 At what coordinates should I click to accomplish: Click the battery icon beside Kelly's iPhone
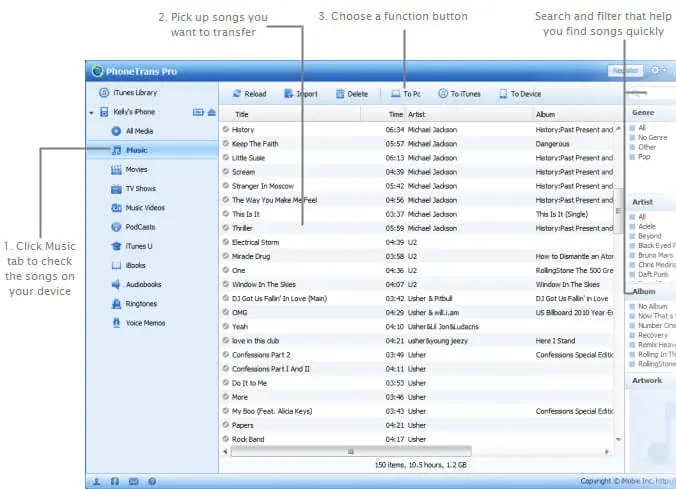198,112
